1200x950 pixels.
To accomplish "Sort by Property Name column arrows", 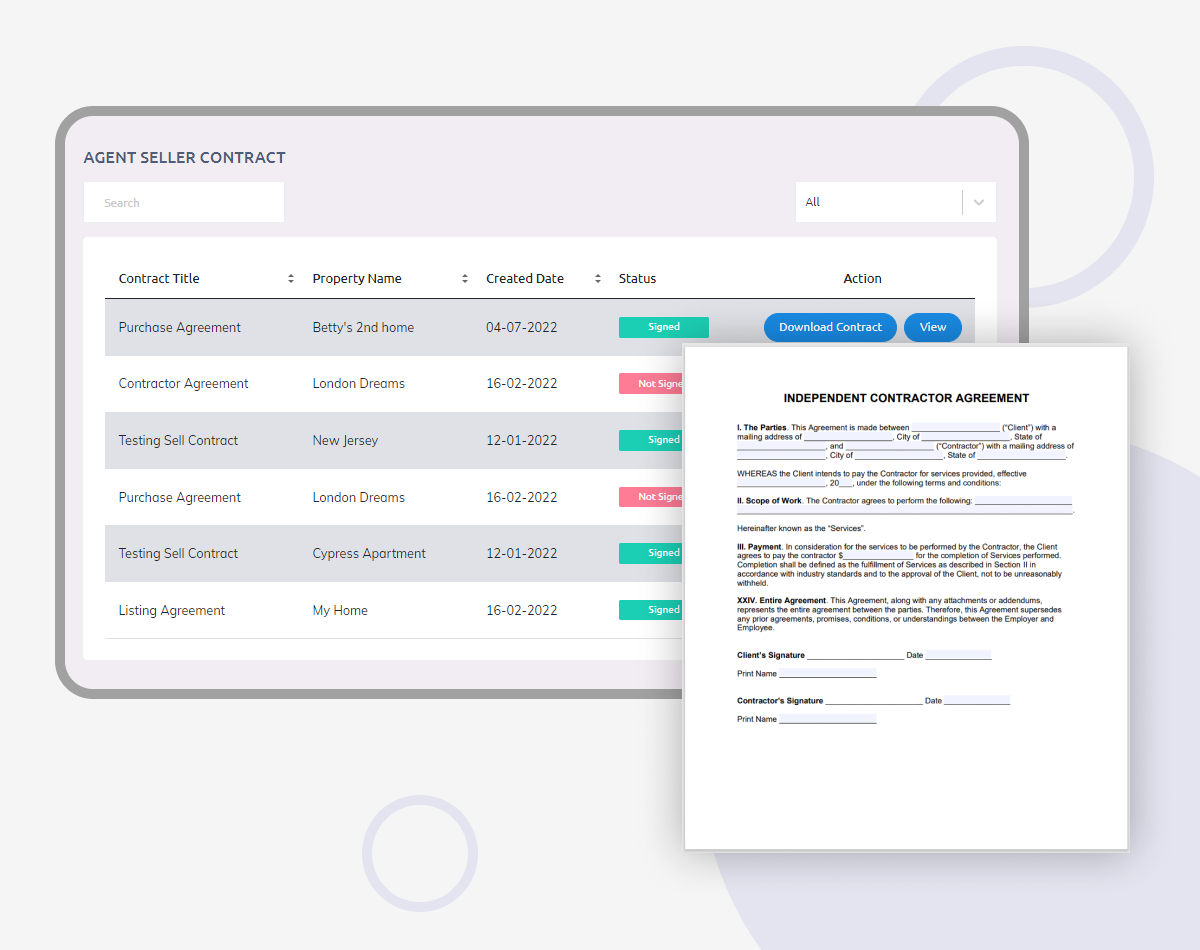I will (x=465, y=279).
